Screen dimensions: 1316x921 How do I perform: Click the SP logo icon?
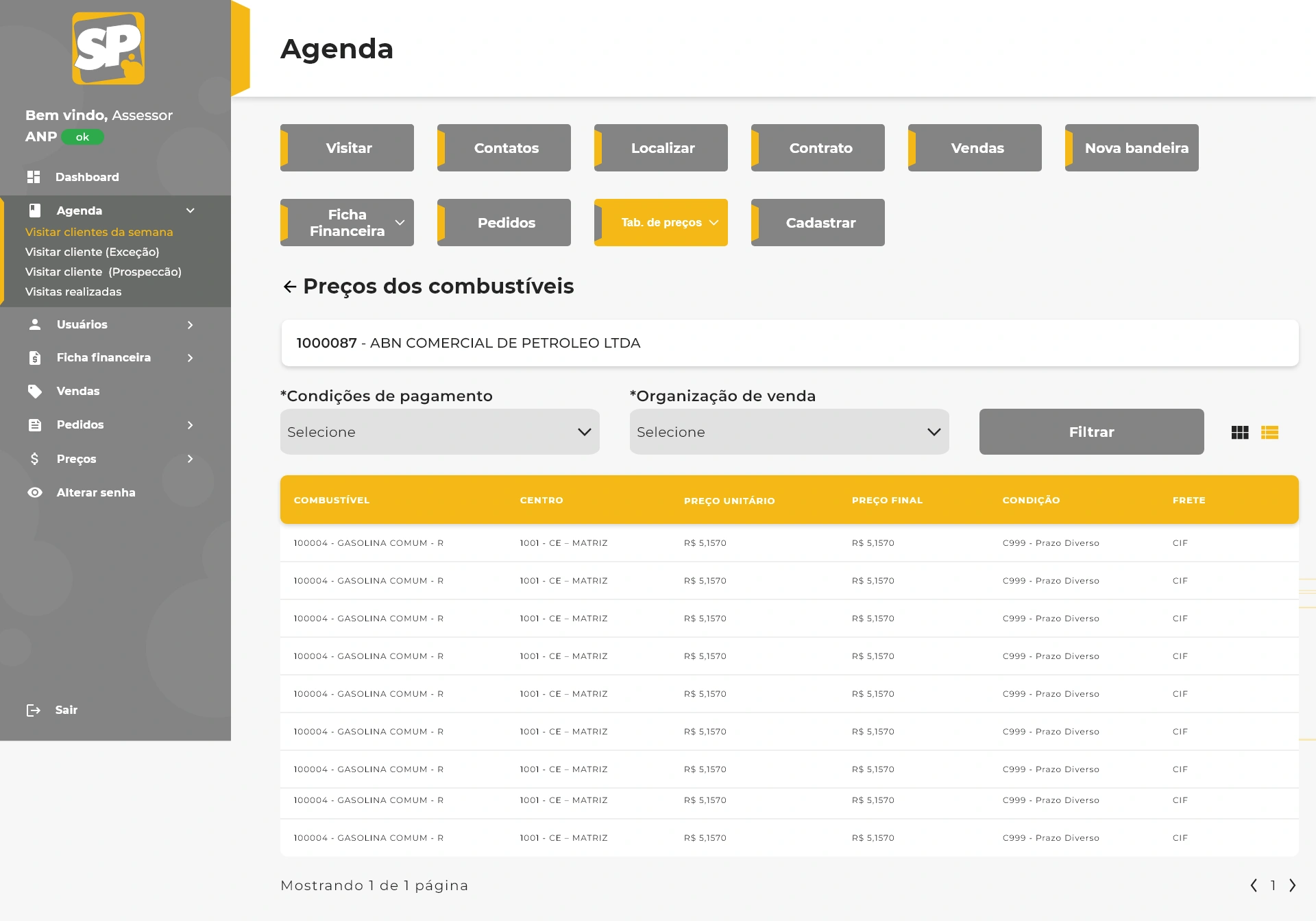point(108,48)
